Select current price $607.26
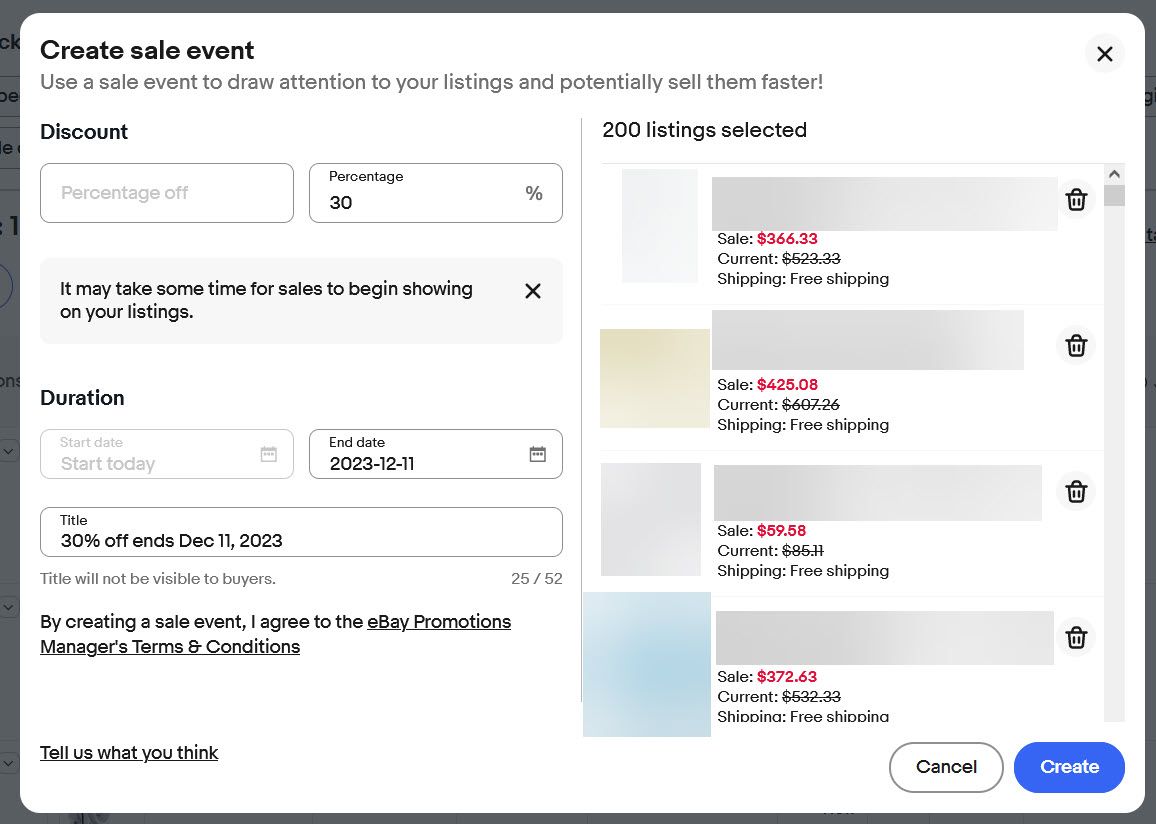The height and width of the screenshot is (824, 1156). 810,405
